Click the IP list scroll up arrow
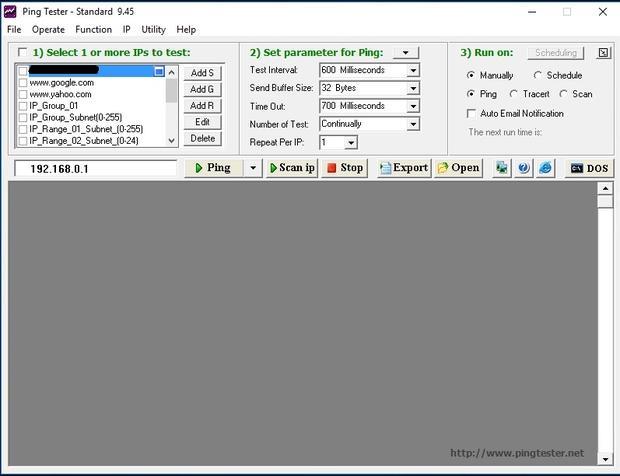Viewport: 620px width, 476px height. 171,72
